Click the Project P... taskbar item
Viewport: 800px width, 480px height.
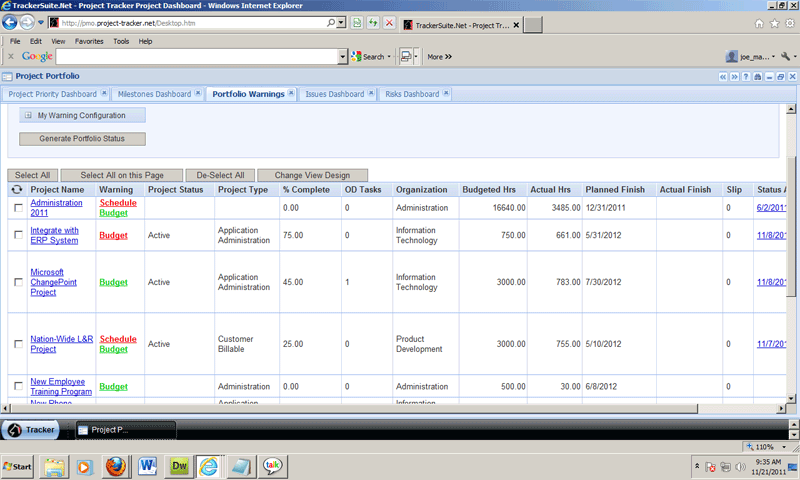pyautogui.click(x=126, y=430)
